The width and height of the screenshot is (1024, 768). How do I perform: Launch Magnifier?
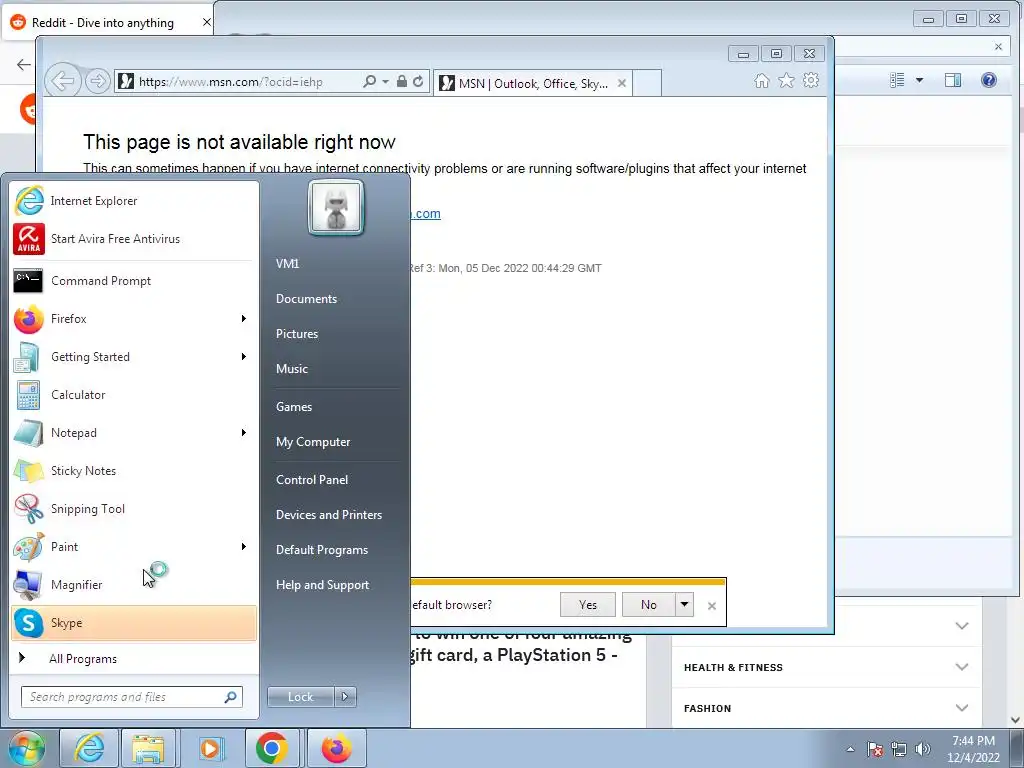tap(134, 584)
